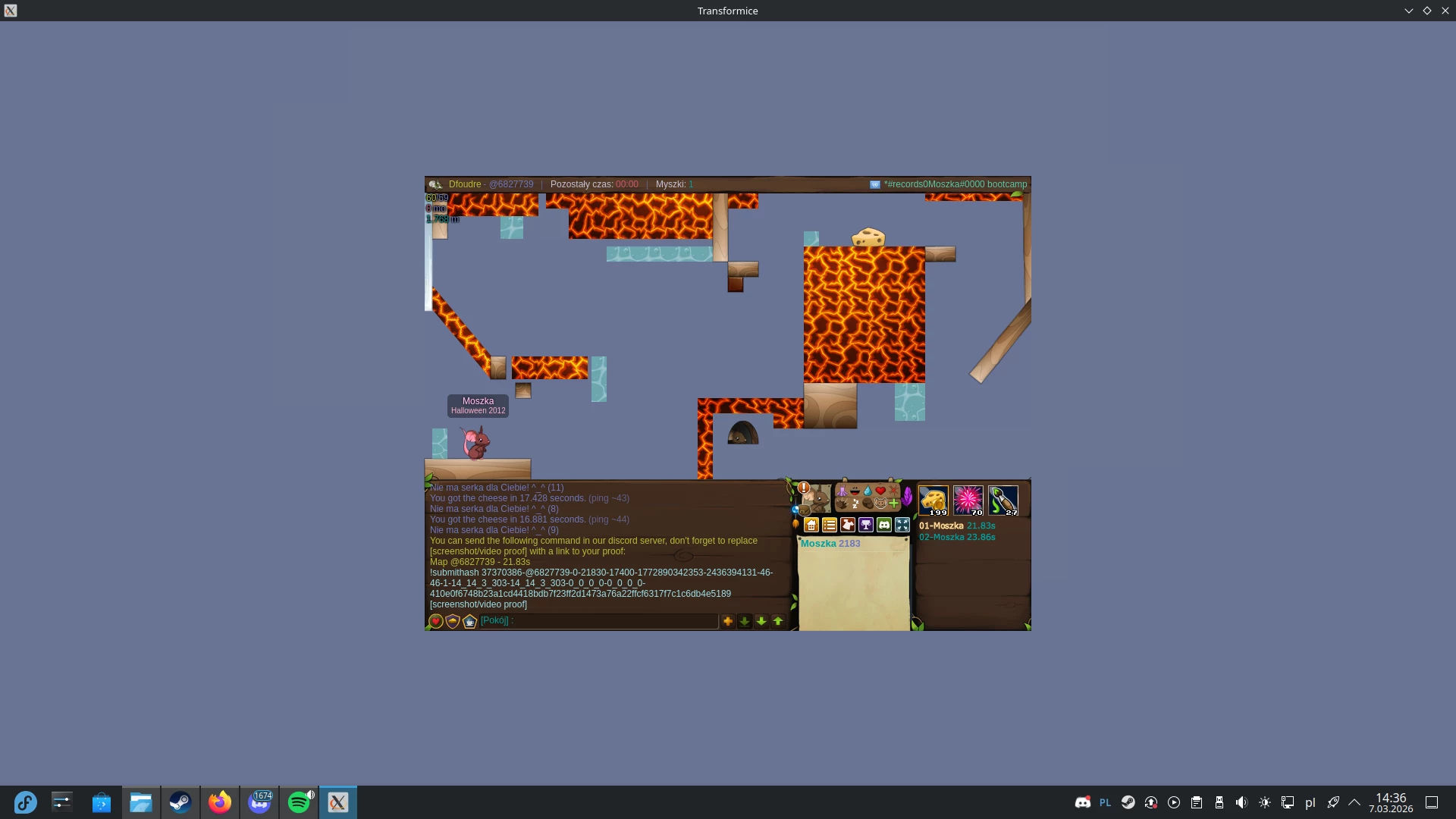
Task: Click map author Dfoudre in top bar
Action: click(x=465, y=184)
